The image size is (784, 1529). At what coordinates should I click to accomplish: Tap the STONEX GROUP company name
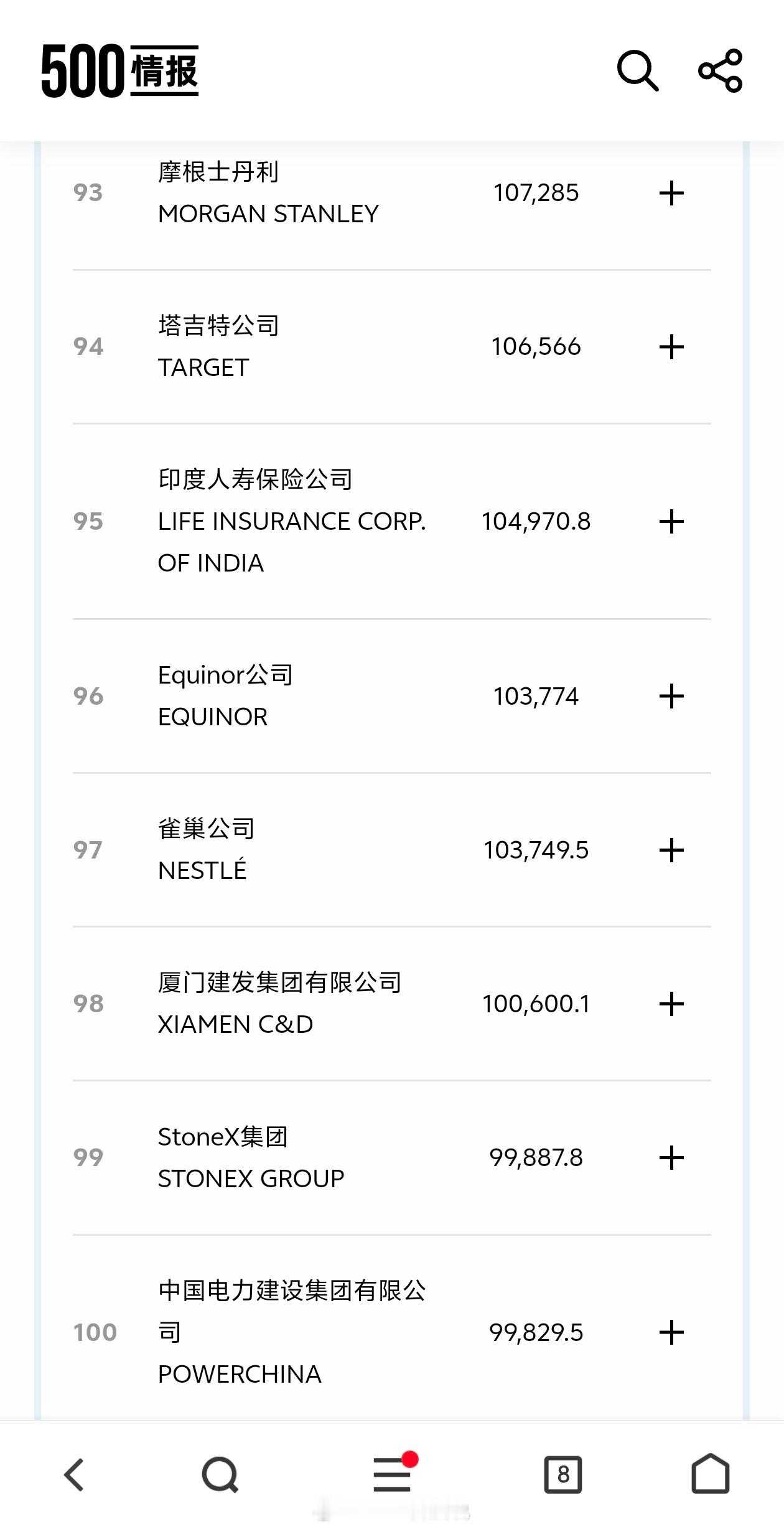click(251, 1178)
